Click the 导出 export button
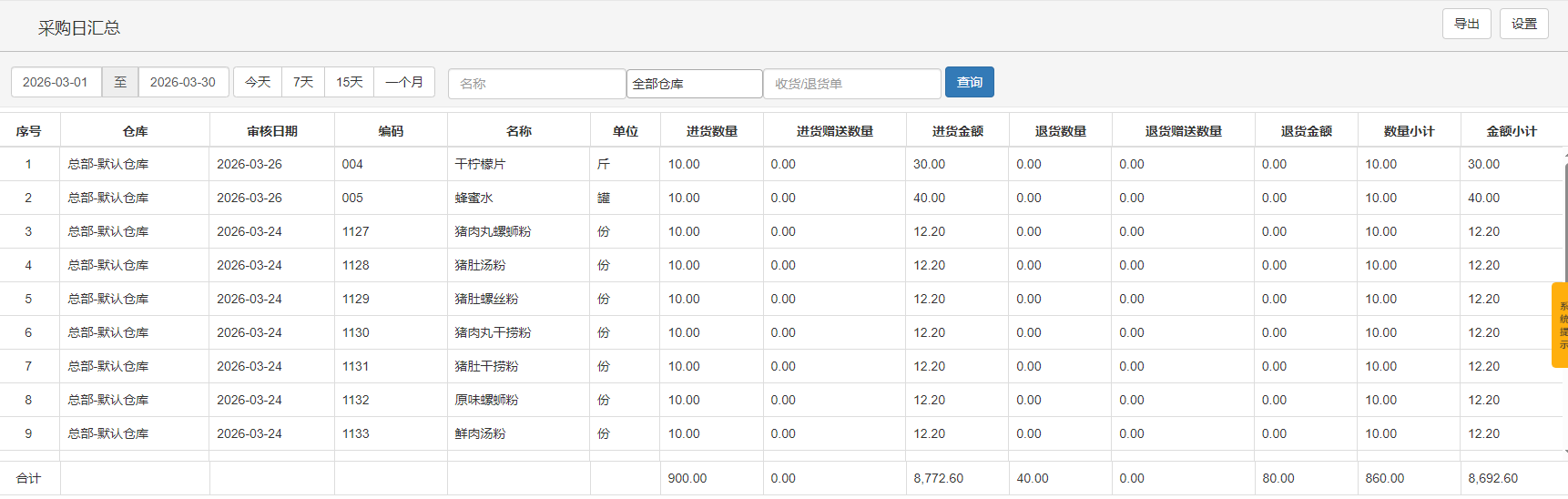The image size is (1568, 499). click(x=1466, y=24)
